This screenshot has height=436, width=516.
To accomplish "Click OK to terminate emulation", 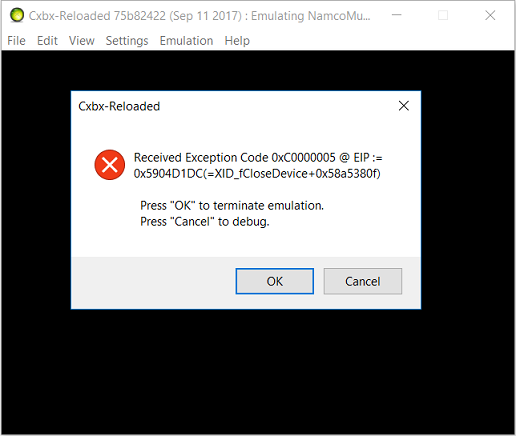I will pyautogui.click(x=275, y=281).
